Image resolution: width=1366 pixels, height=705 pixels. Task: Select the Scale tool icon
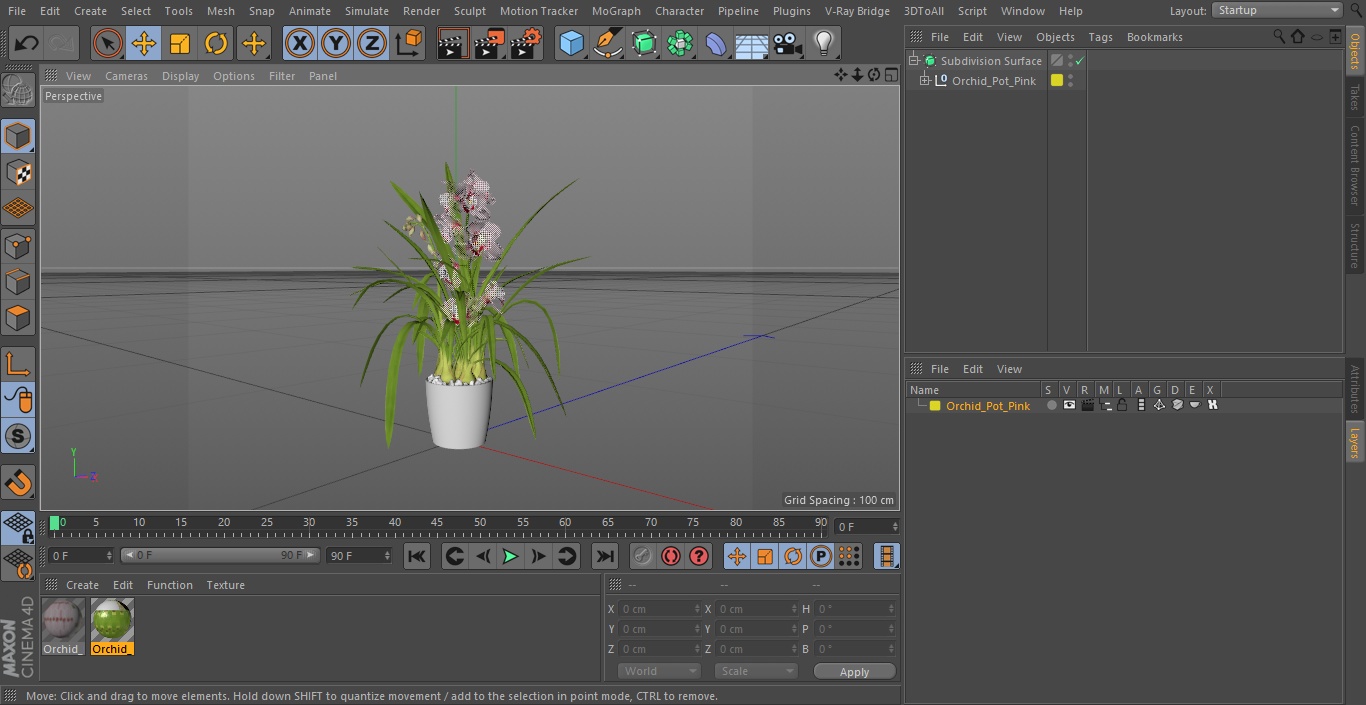pyautogui.click(x=180, y=43)
